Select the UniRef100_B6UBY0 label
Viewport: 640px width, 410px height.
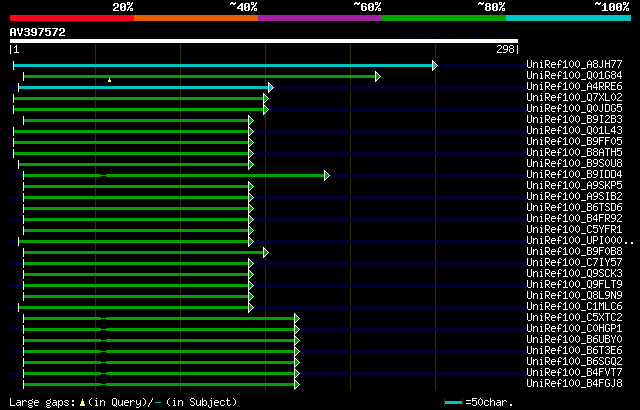coord(574,340)
